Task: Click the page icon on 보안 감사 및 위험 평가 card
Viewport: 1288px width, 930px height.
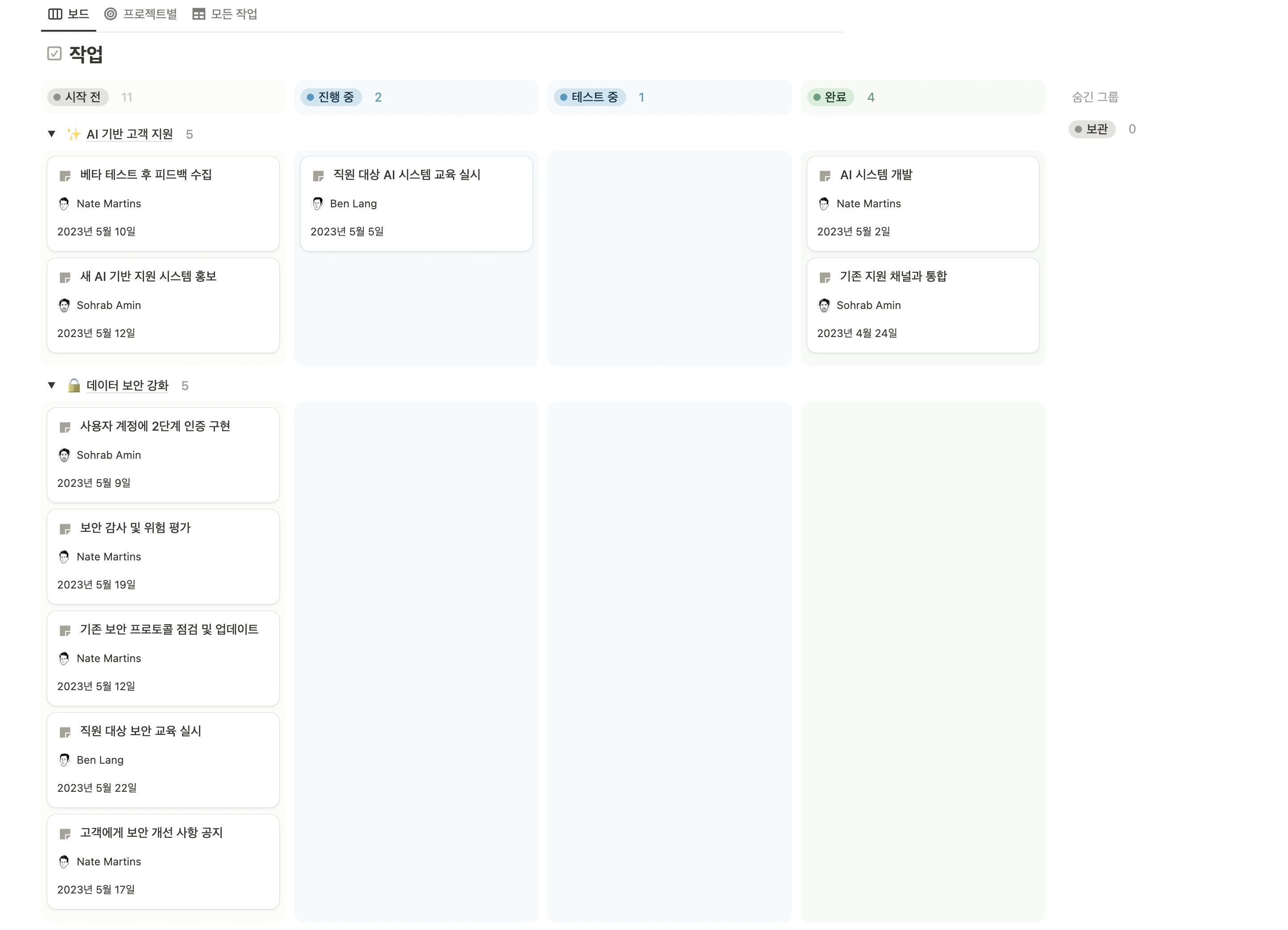Action: tap(65, 529)
